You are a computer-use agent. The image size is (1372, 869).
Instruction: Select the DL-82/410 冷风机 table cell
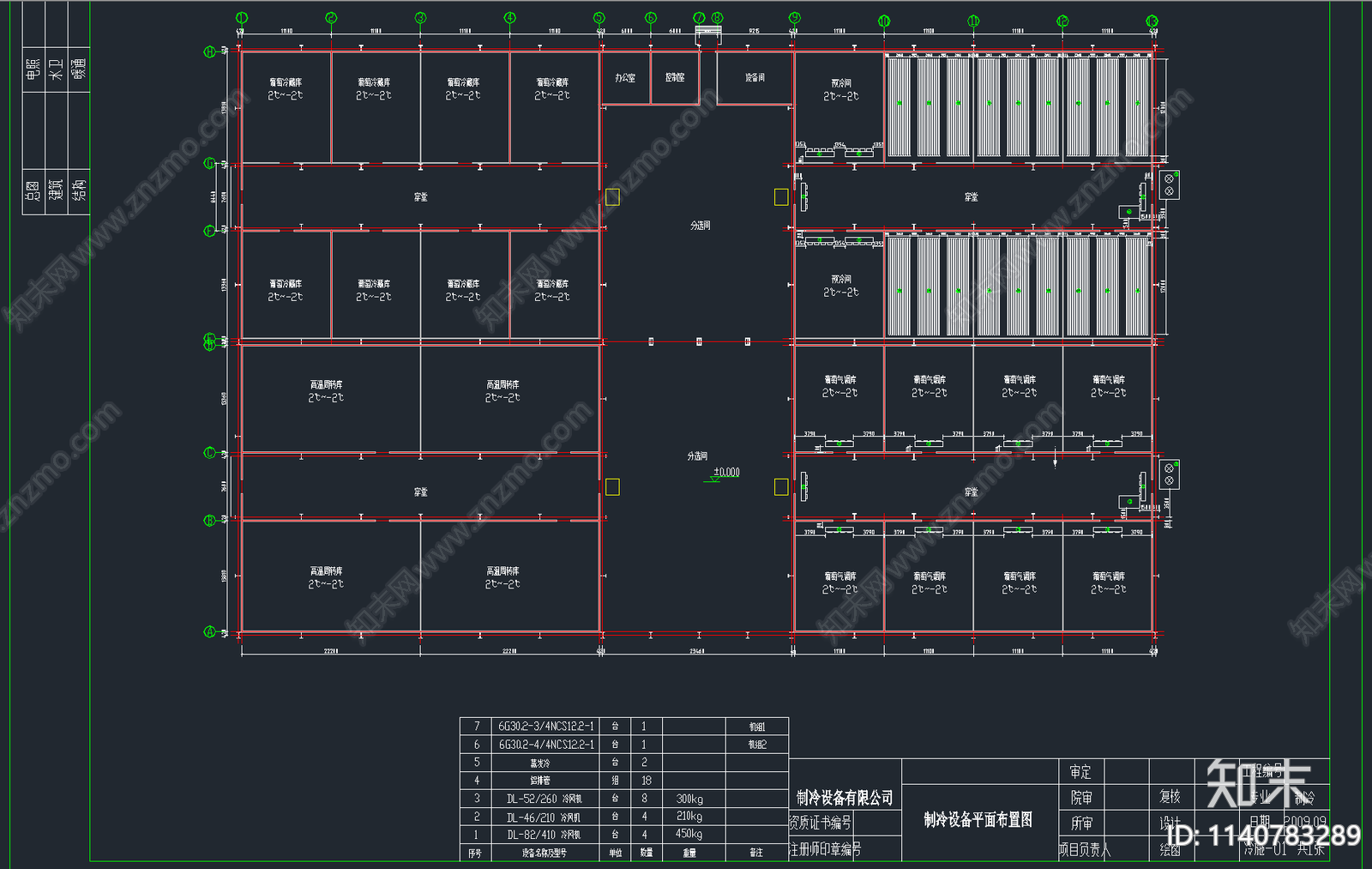coord(544,835)
